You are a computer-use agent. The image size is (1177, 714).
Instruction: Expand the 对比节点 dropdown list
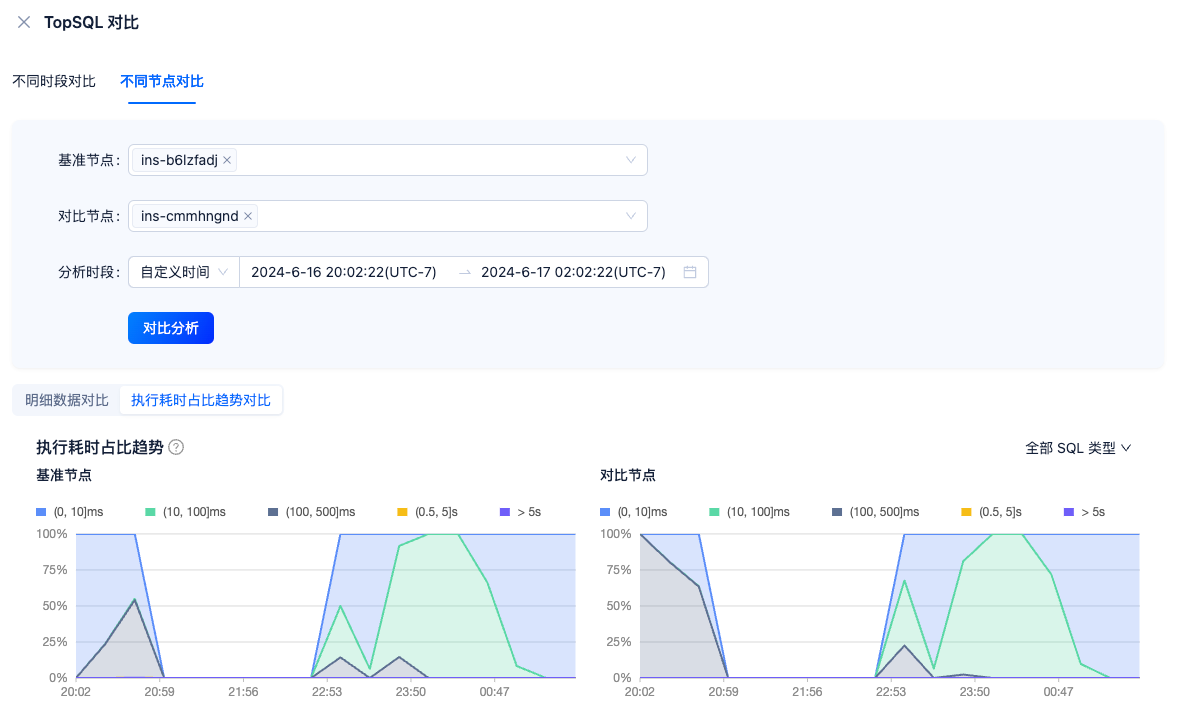coord(630,216)
